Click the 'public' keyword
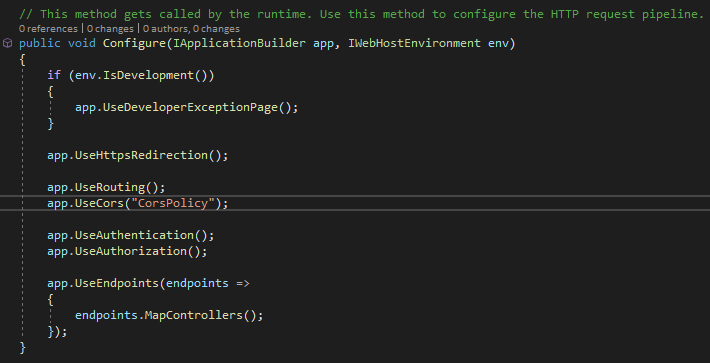 40,43
